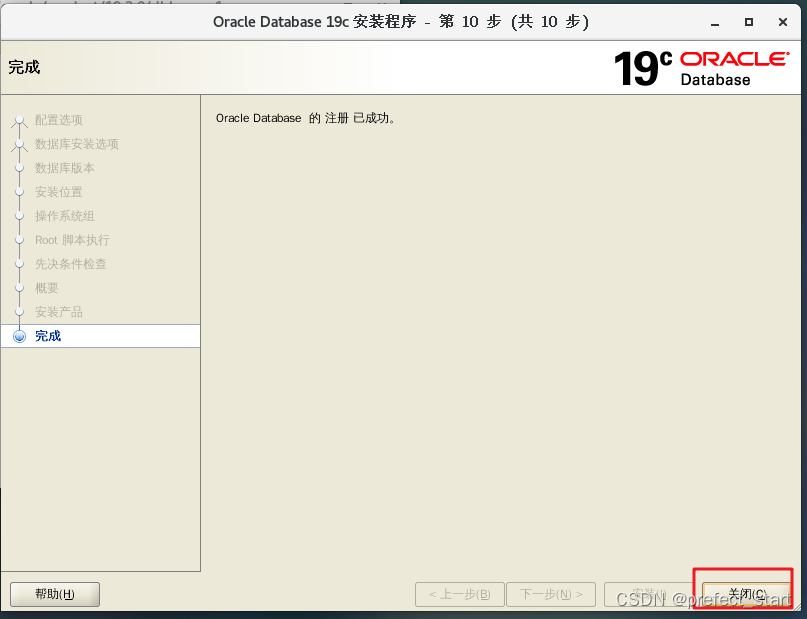The height and width of the screenshot is (619, 807).
Task: Select the highlighted 完成 step
Action: pyautogui.click(x=101, y=336)
